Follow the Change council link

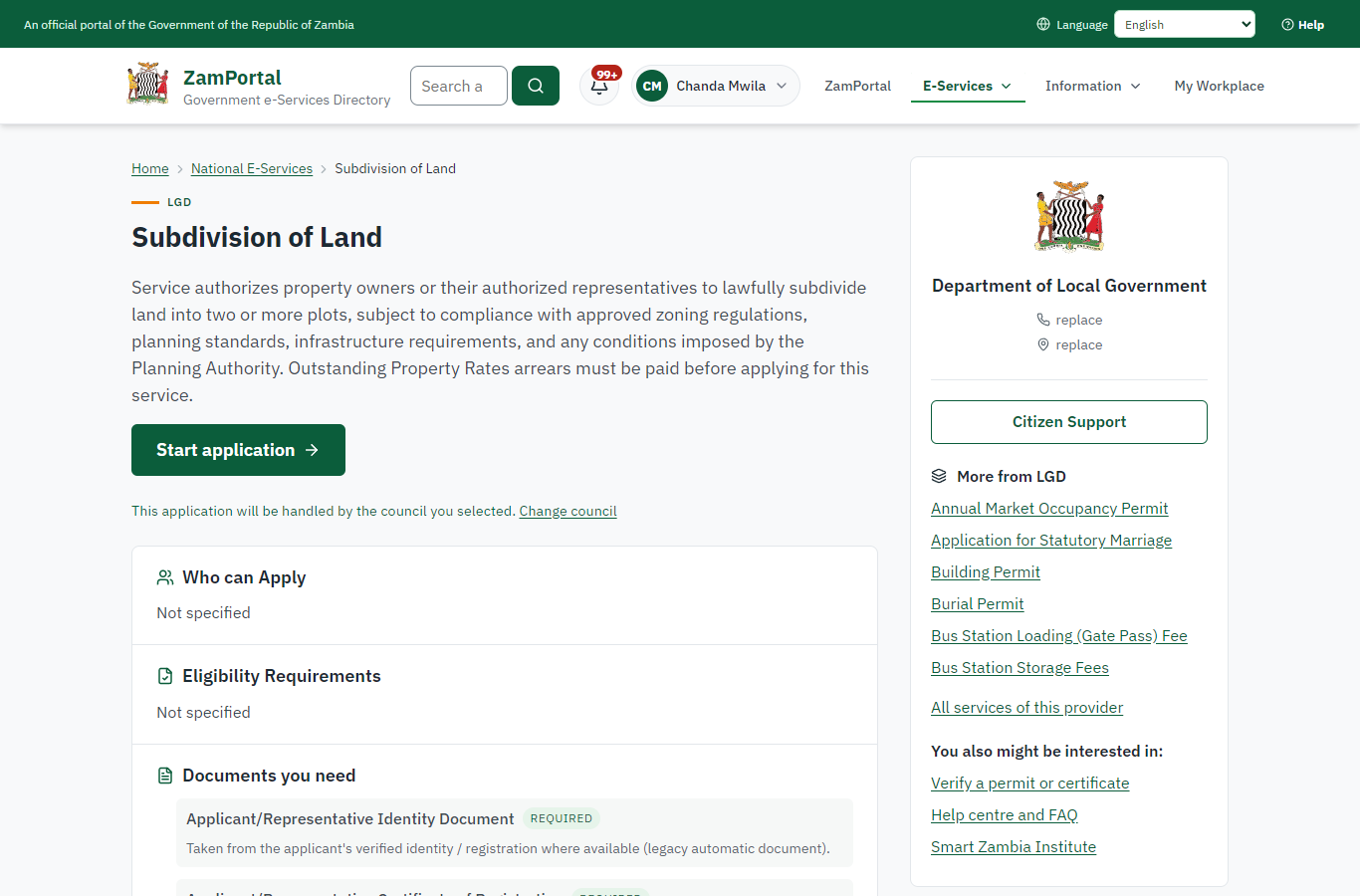coord(567,511)
